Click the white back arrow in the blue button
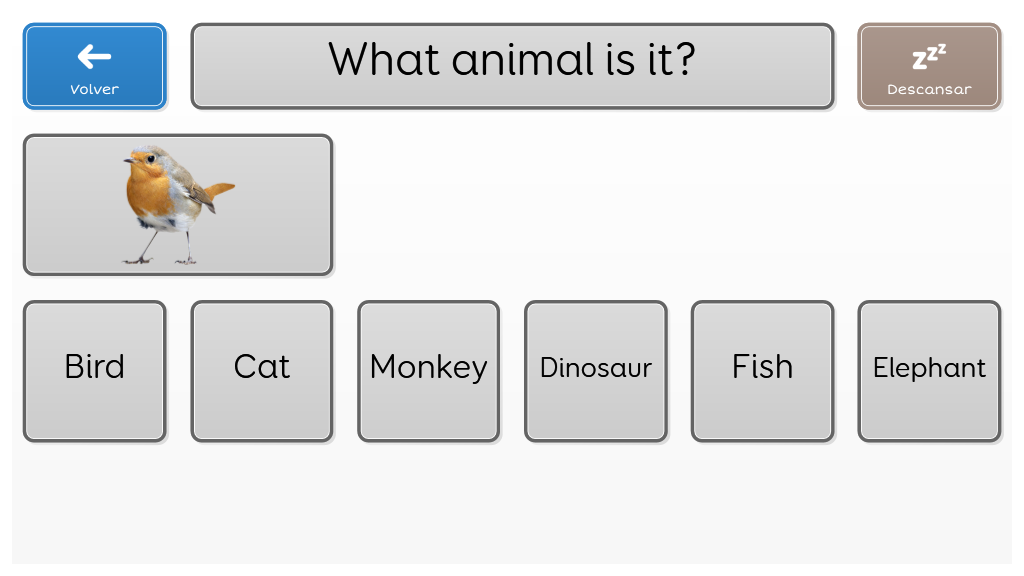This screenshot has height=576, width=1024. pos(95,57)
